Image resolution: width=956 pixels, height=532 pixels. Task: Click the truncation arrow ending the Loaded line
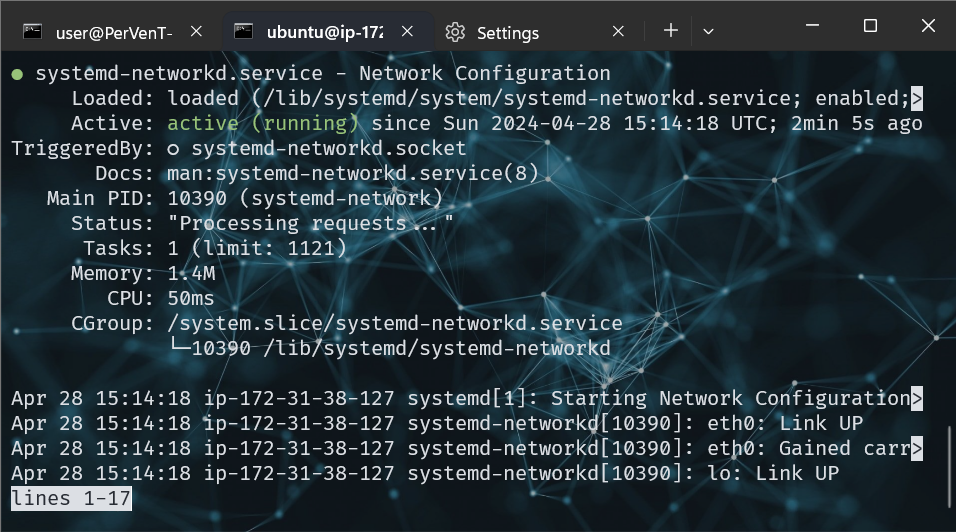point(916,99)
